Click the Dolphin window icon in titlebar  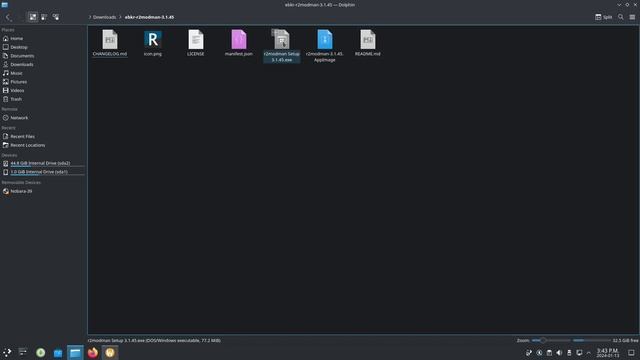4,4
